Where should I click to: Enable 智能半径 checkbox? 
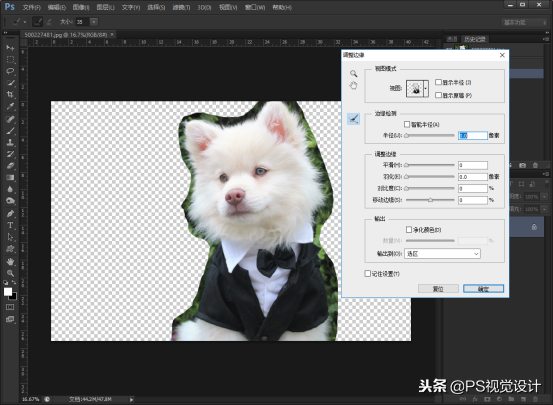tap(407, 124)
